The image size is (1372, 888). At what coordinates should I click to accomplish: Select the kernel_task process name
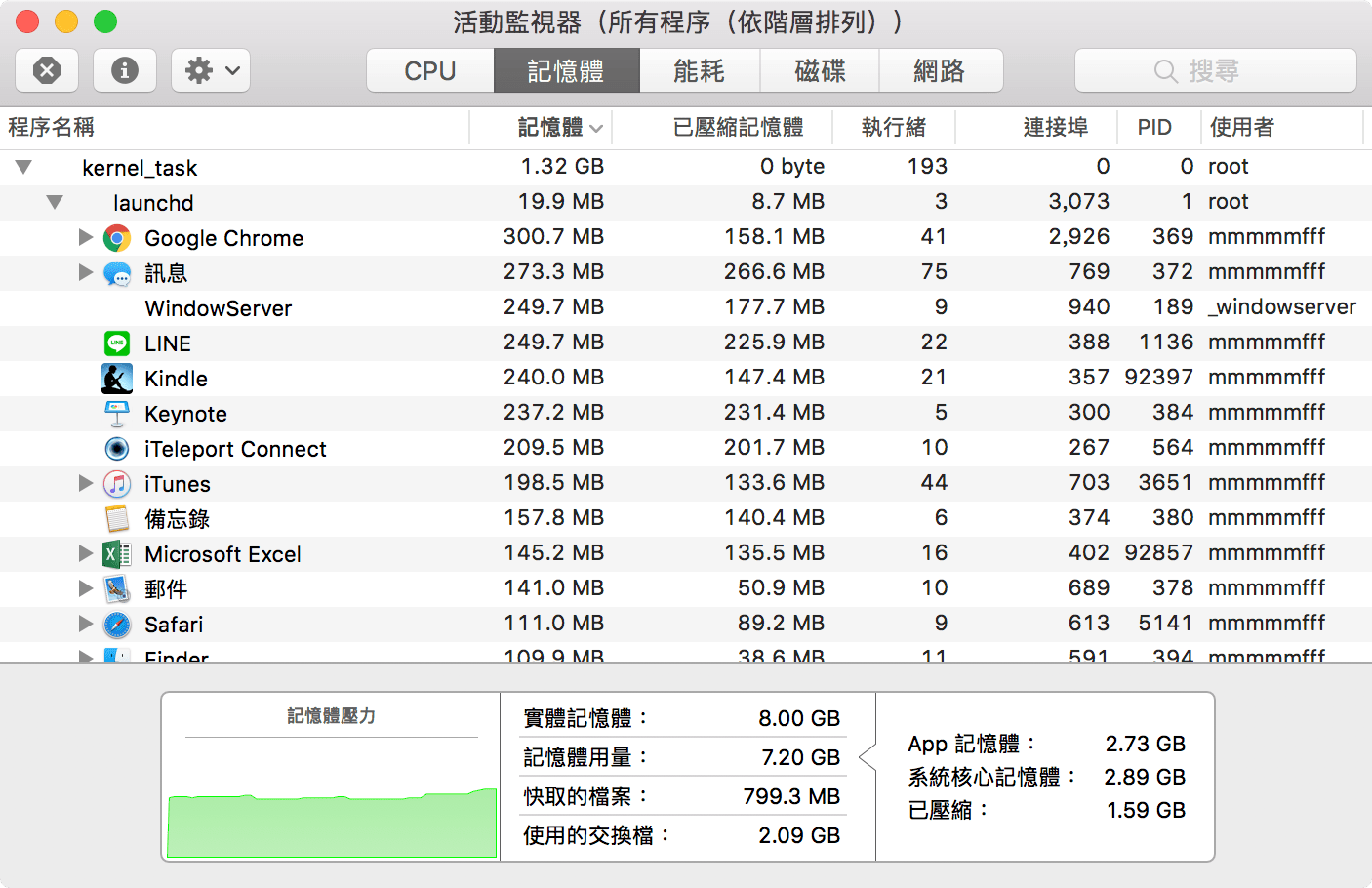tap(140, 168)
